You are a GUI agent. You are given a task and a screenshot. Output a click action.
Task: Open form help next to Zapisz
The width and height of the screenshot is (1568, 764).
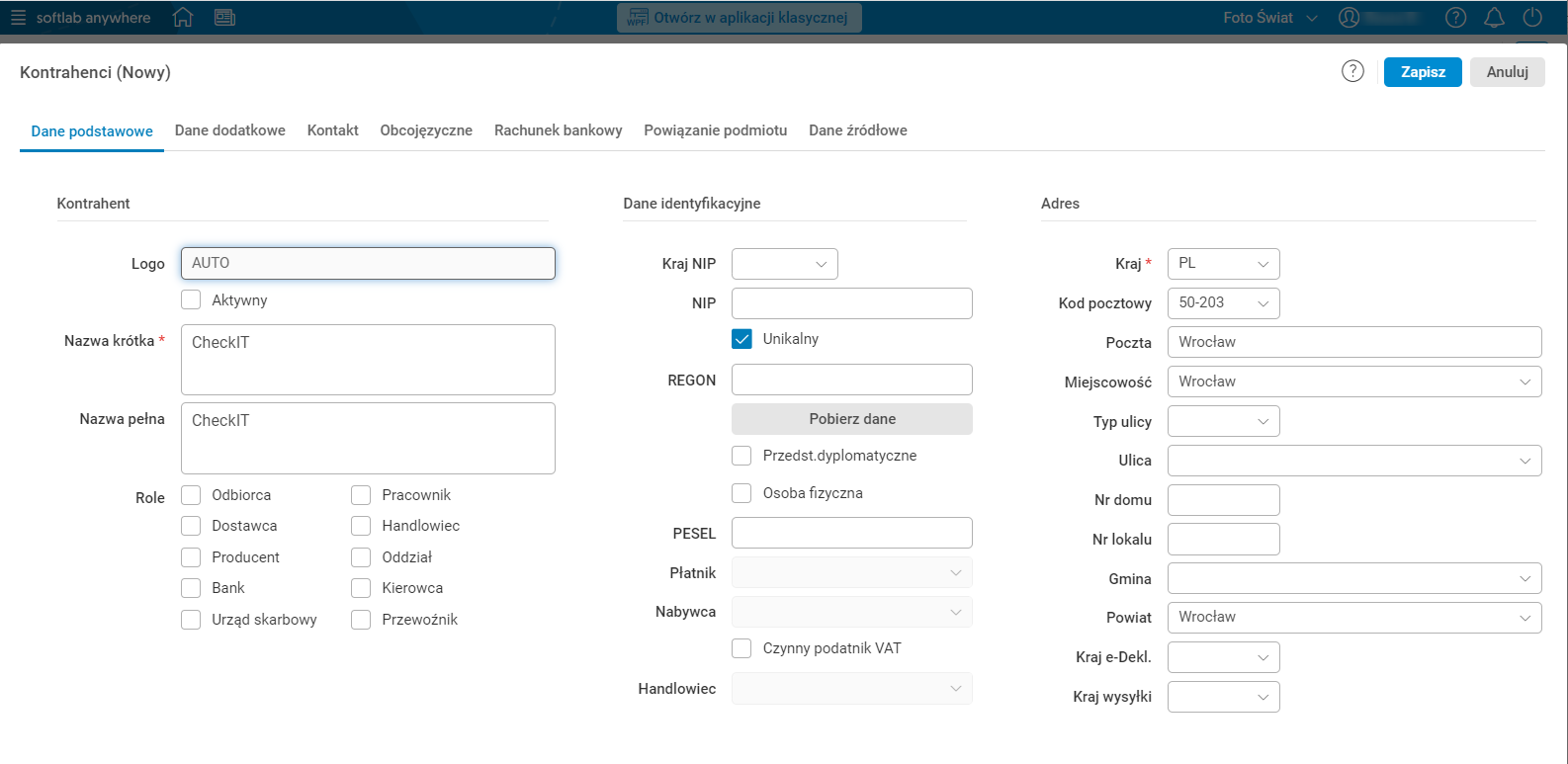[1352, 71]
